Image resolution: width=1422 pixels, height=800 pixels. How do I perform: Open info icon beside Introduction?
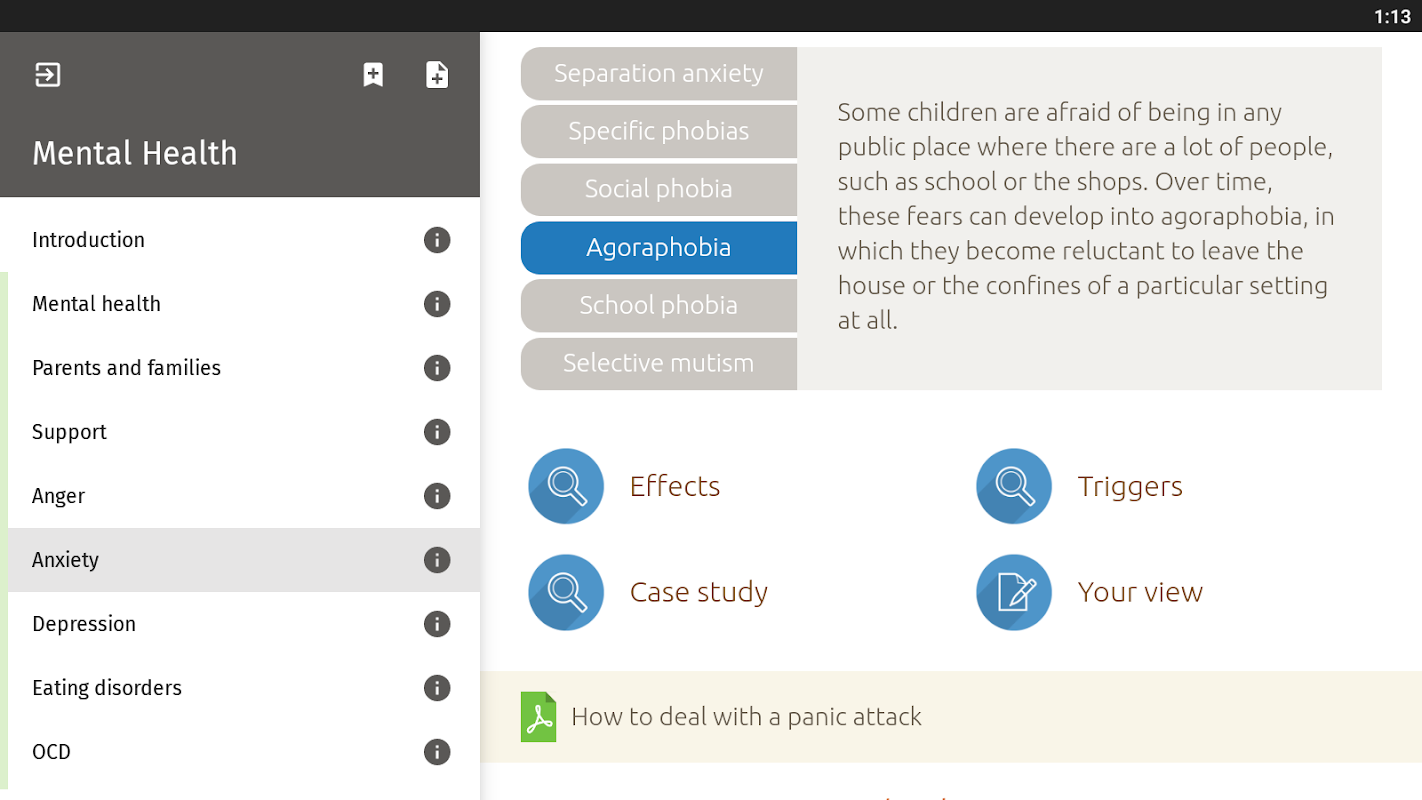point(437,240)
